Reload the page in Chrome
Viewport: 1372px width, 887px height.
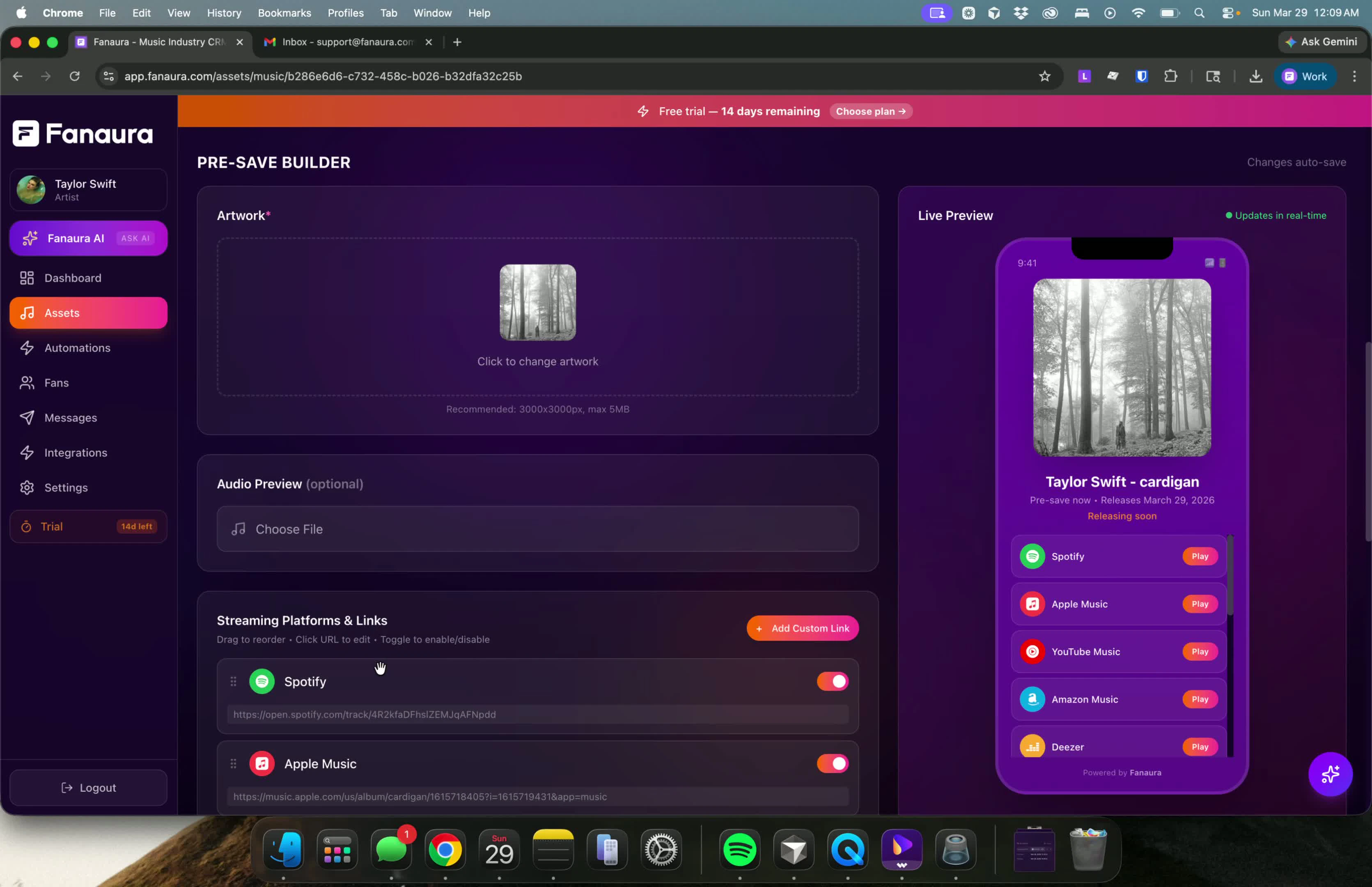pyautogui.click(x=75, y=76)
